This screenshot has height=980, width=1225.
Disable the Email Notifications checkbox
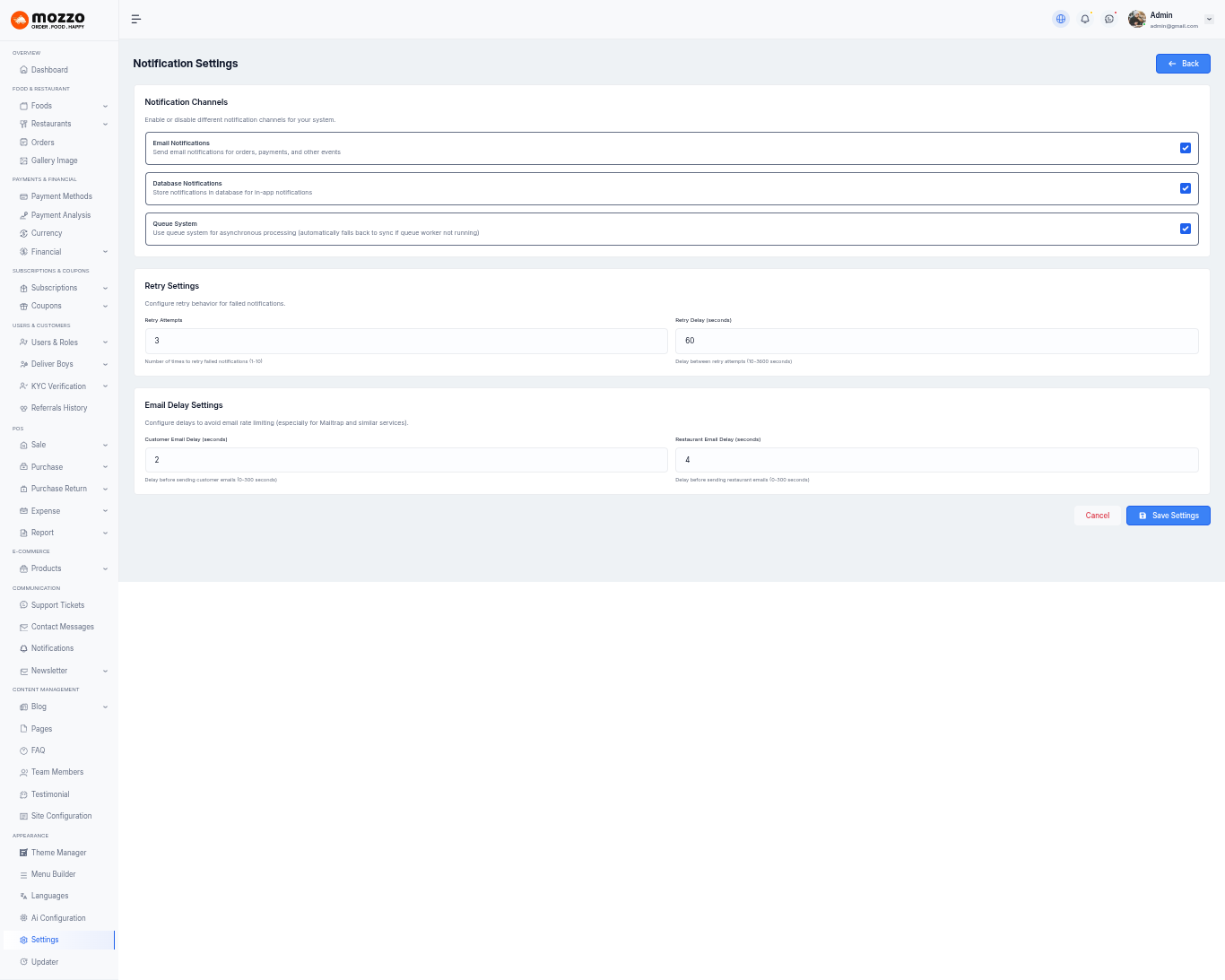[1186, 148]
